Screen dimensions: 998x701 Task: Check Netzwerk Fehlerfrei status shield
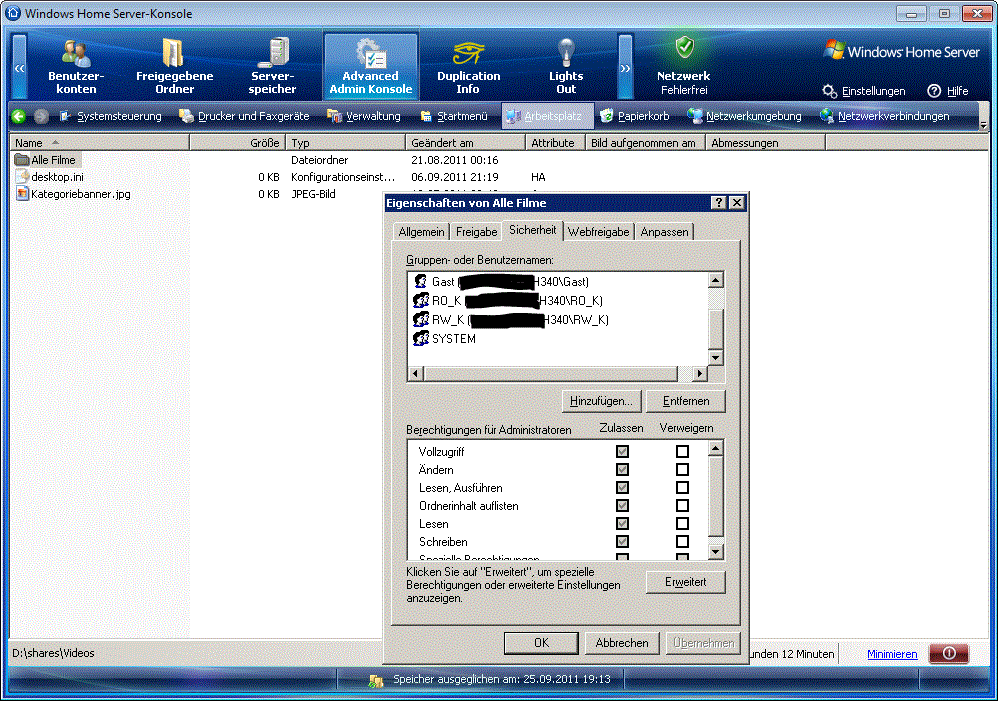[x=685, y=46]
